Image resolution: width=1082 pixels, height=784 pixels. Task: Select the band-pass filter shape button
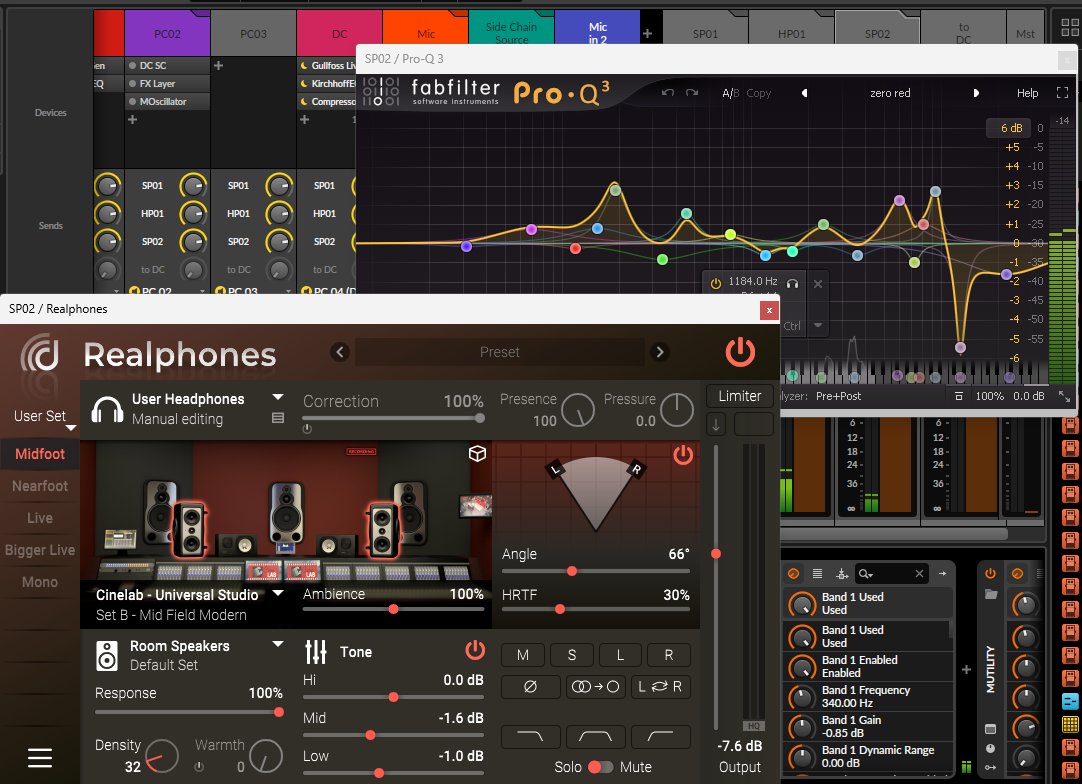click(595, 737)
